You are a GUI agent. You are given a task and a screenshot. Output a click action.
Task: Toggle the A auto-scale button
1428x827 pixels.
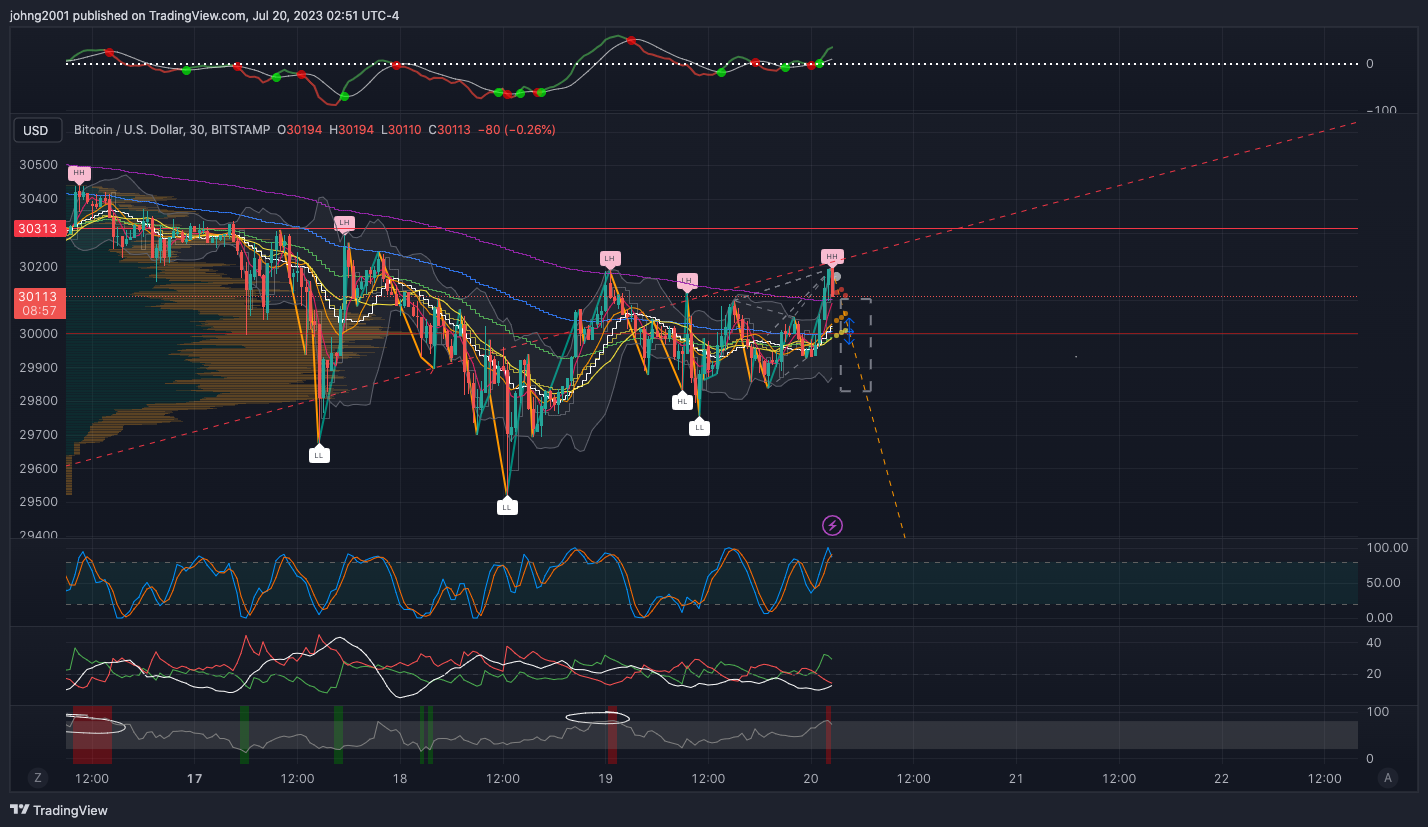(x=1387, y=777)
